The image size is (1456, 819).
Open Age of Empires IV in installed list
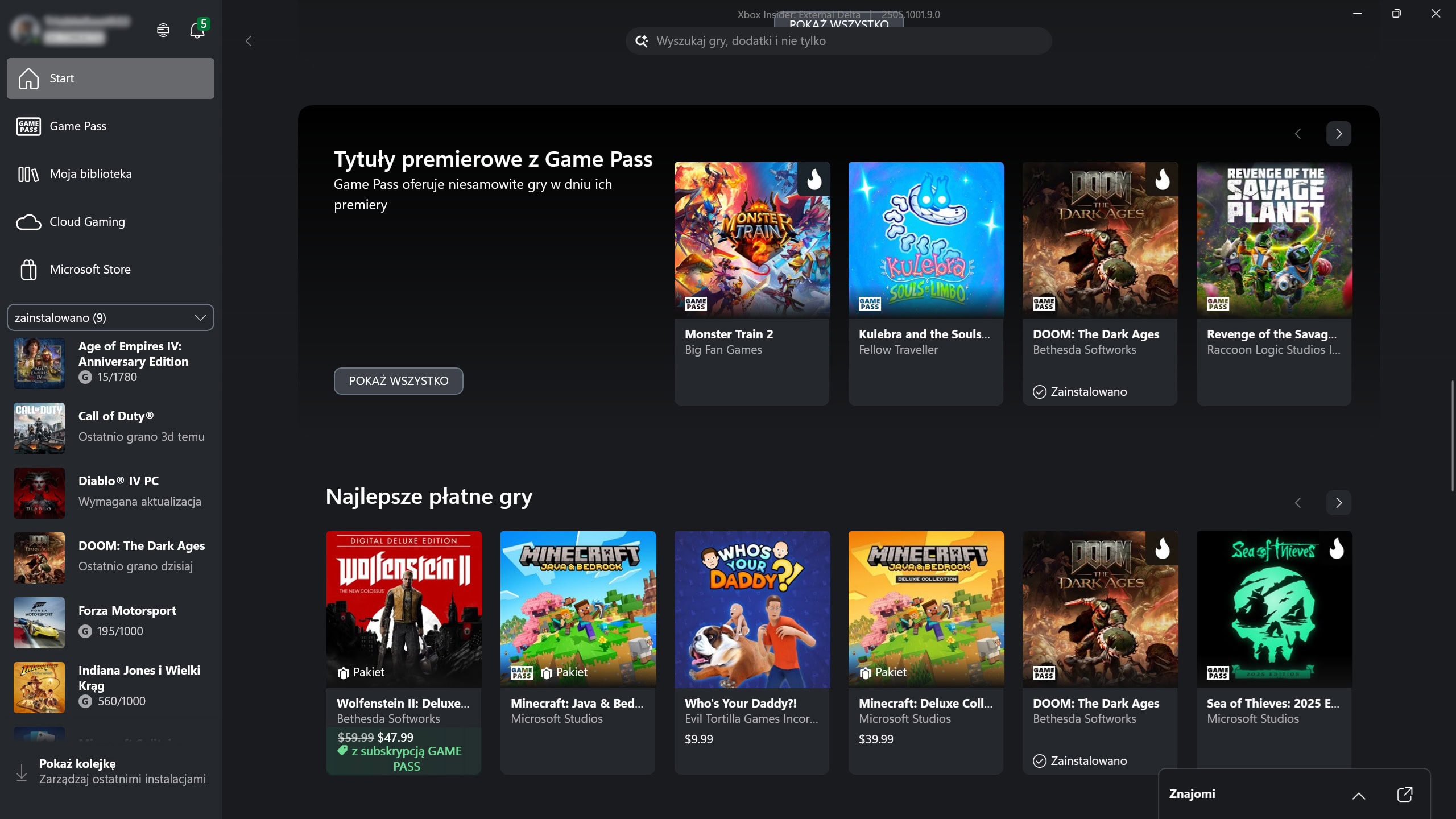point(110,363)
